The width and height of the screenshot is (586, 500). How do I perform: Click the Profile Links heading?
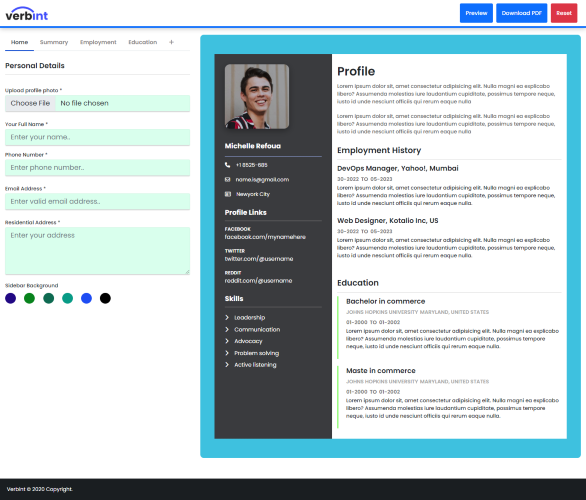click(246, 212)
